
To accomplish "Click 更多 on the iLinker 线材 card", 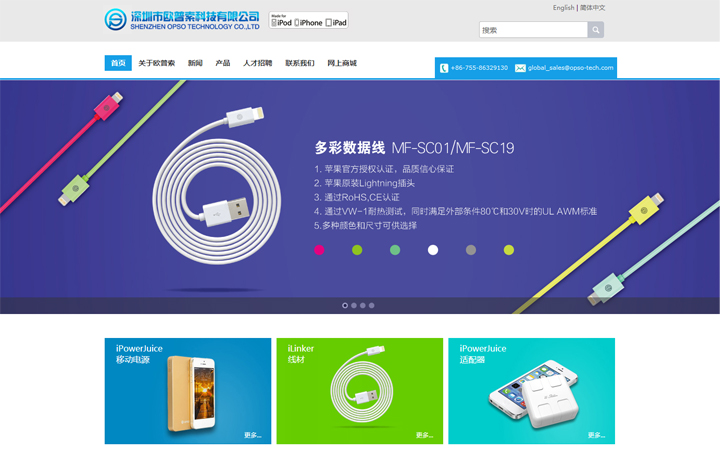I will tap(424, 435).
